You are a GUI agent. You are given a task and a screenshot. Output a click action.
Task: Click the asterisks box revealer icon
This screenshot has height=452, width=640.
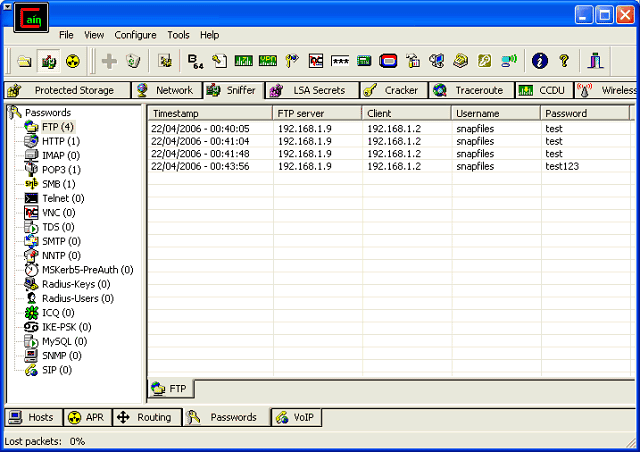click(x=341, y=61)
